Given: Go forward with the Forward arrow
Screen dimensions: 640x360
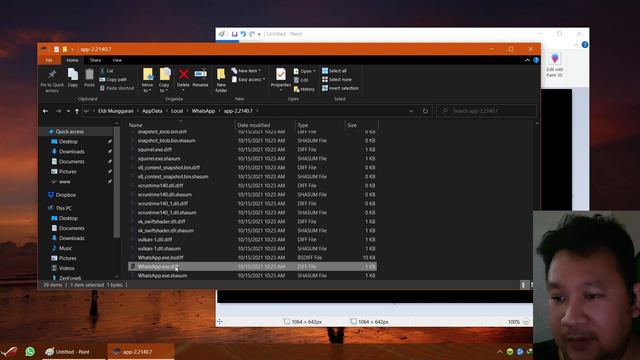Looking at the screenshot, I should [58, 111].
